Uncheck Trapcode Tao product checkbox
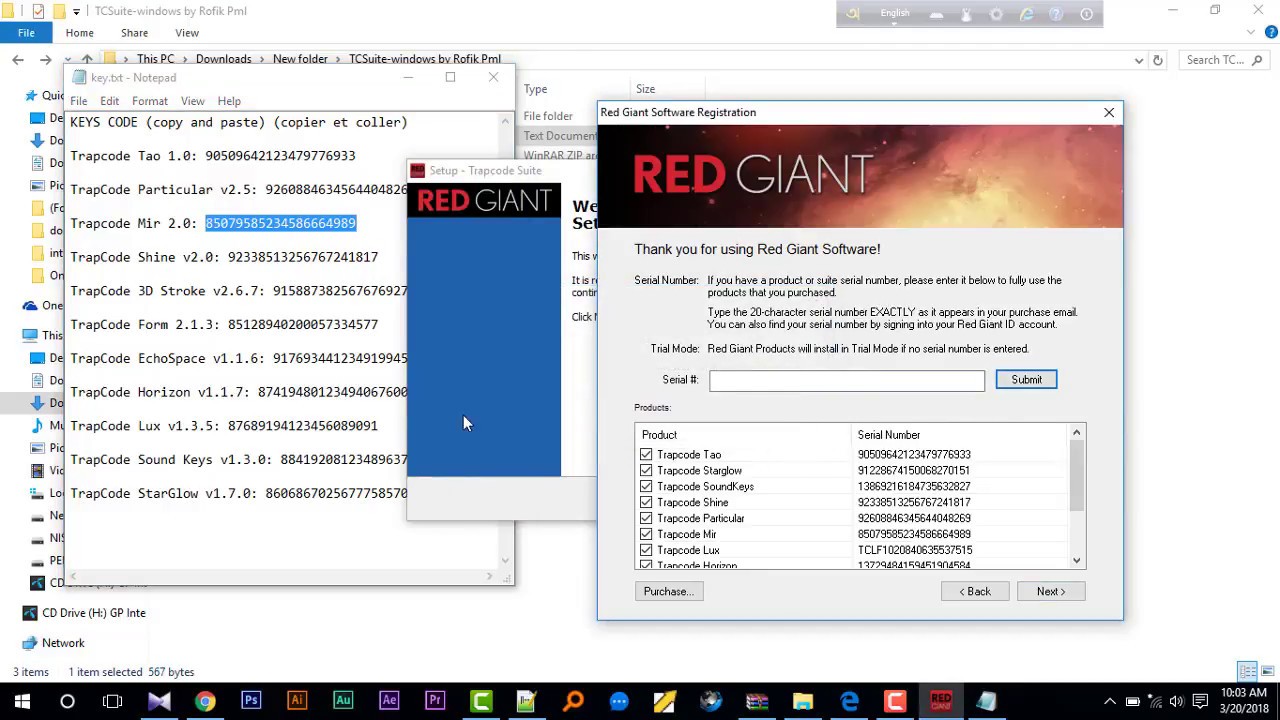 [646, 454]
